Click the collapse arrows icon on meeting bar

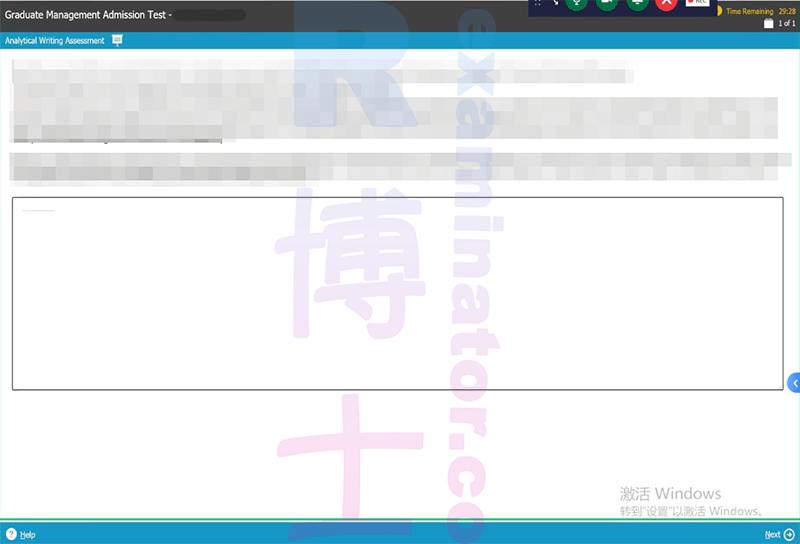tap(555, 3)
